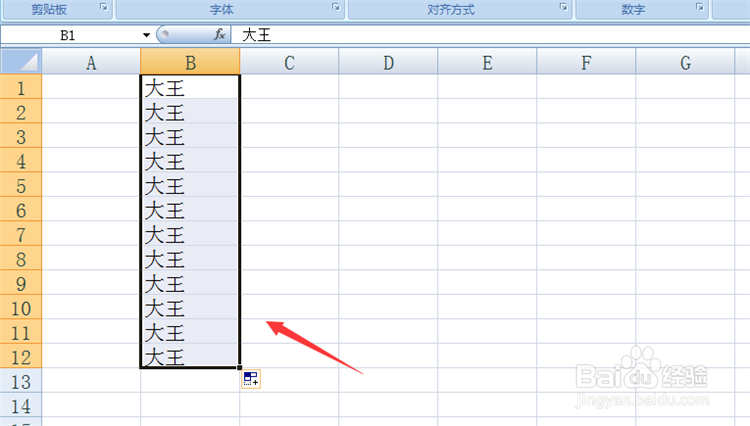Select row 12 header
Image resolution: width=750 pixels, height=426 pixels.
21,356
